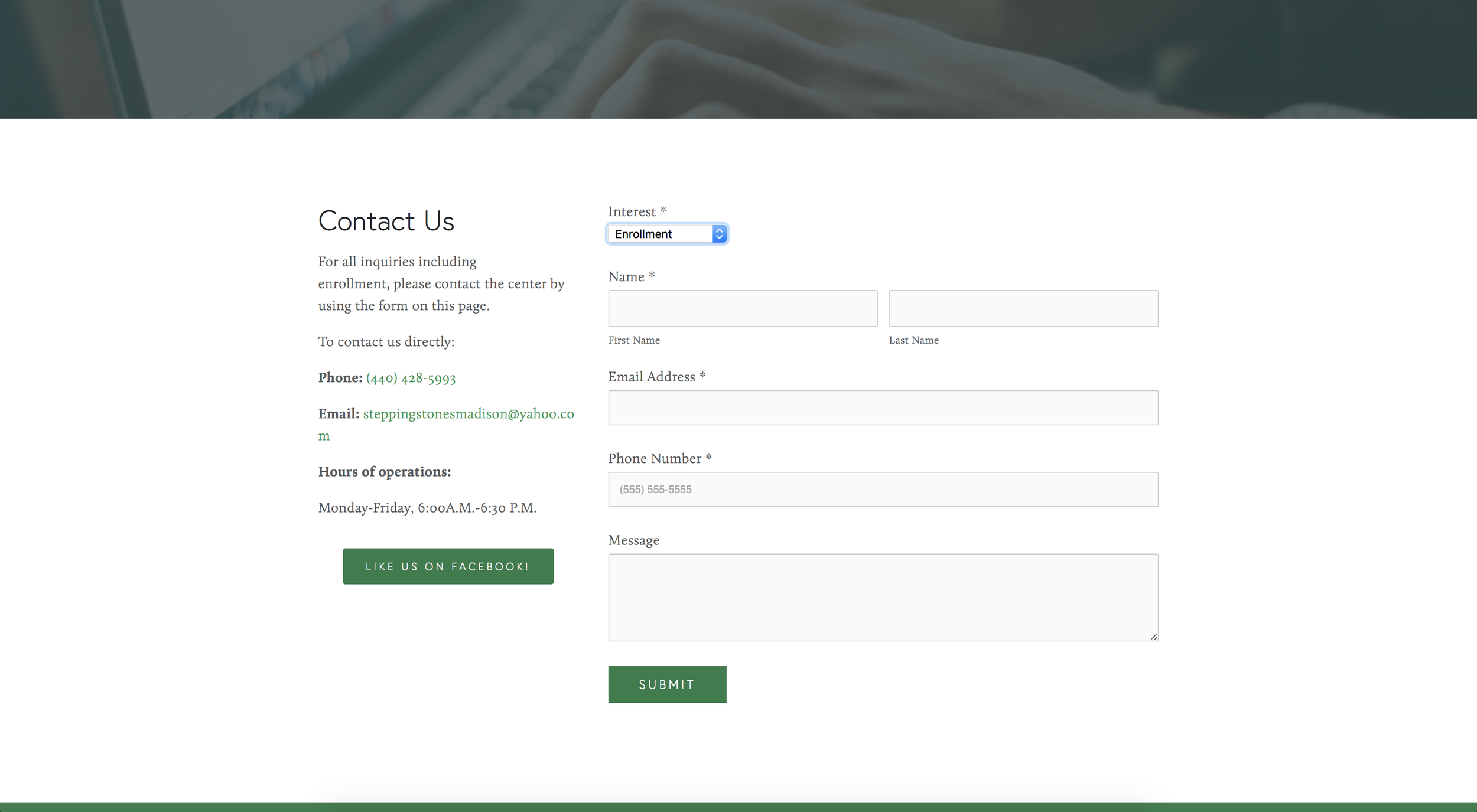Viewport: 1477px width, 812px height.
Task: Grab the Message box resize handle
Action: 1153,637
